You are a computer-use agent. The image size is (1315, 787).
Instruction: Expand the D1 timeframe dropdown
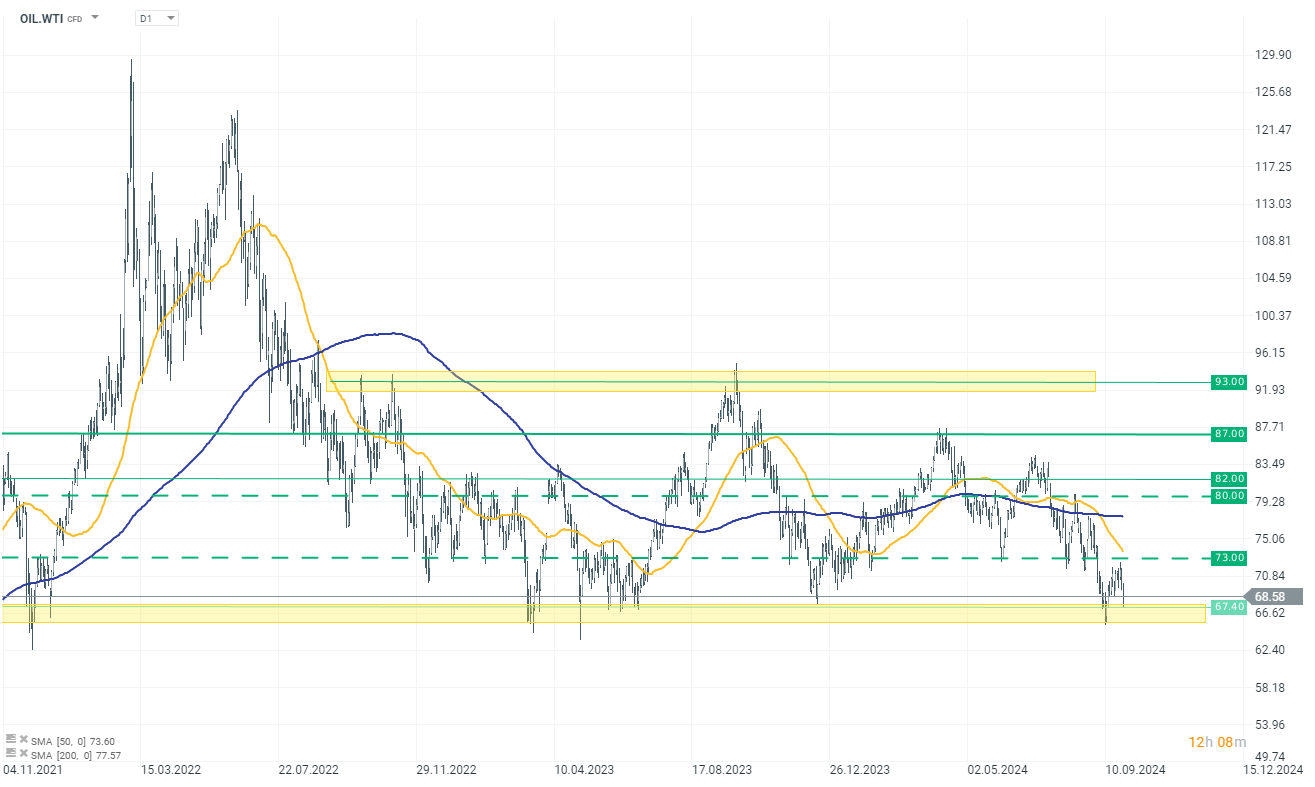[x=157, y=18]
